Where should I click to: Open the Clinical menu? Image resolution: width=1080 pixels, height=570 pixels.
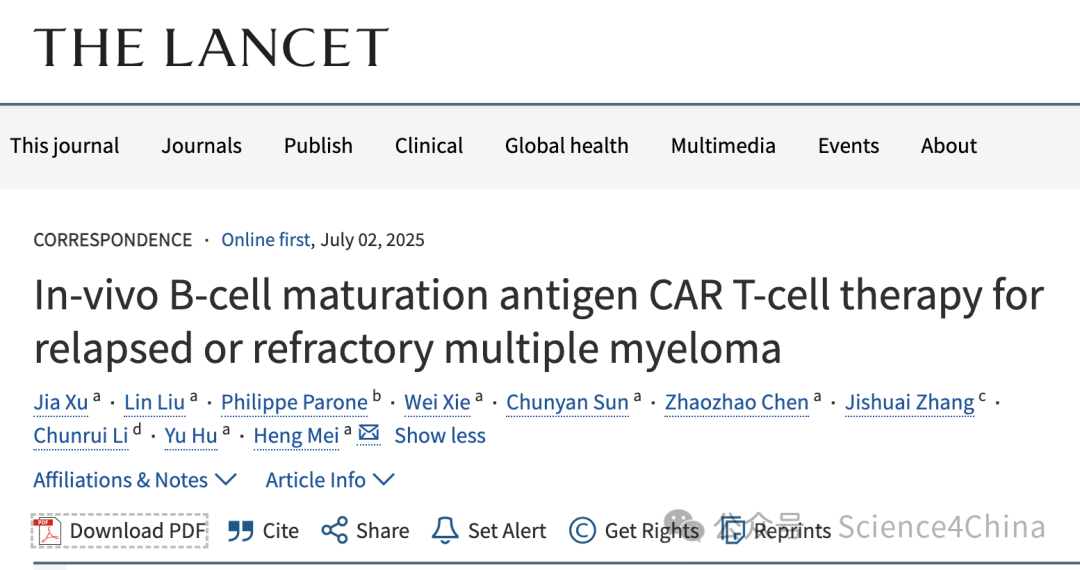pos(428,146)
